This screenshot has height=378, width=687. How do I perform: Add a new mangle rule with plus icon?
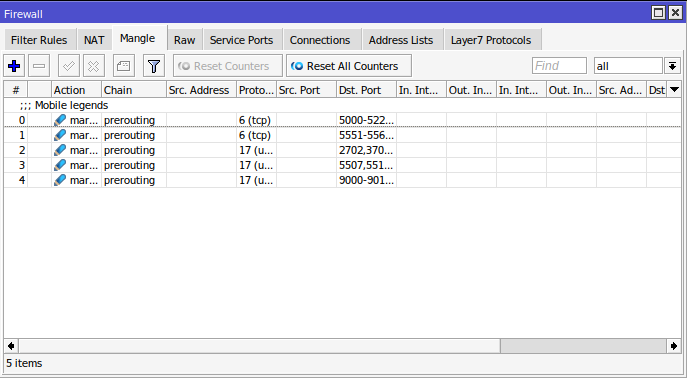tap(14, 66)
